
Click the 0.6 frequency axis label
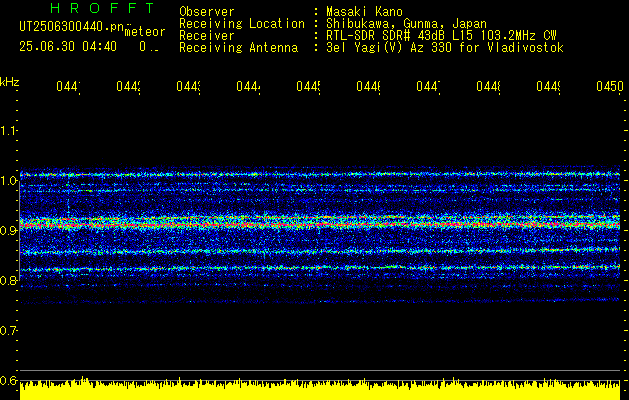point(8,380)
